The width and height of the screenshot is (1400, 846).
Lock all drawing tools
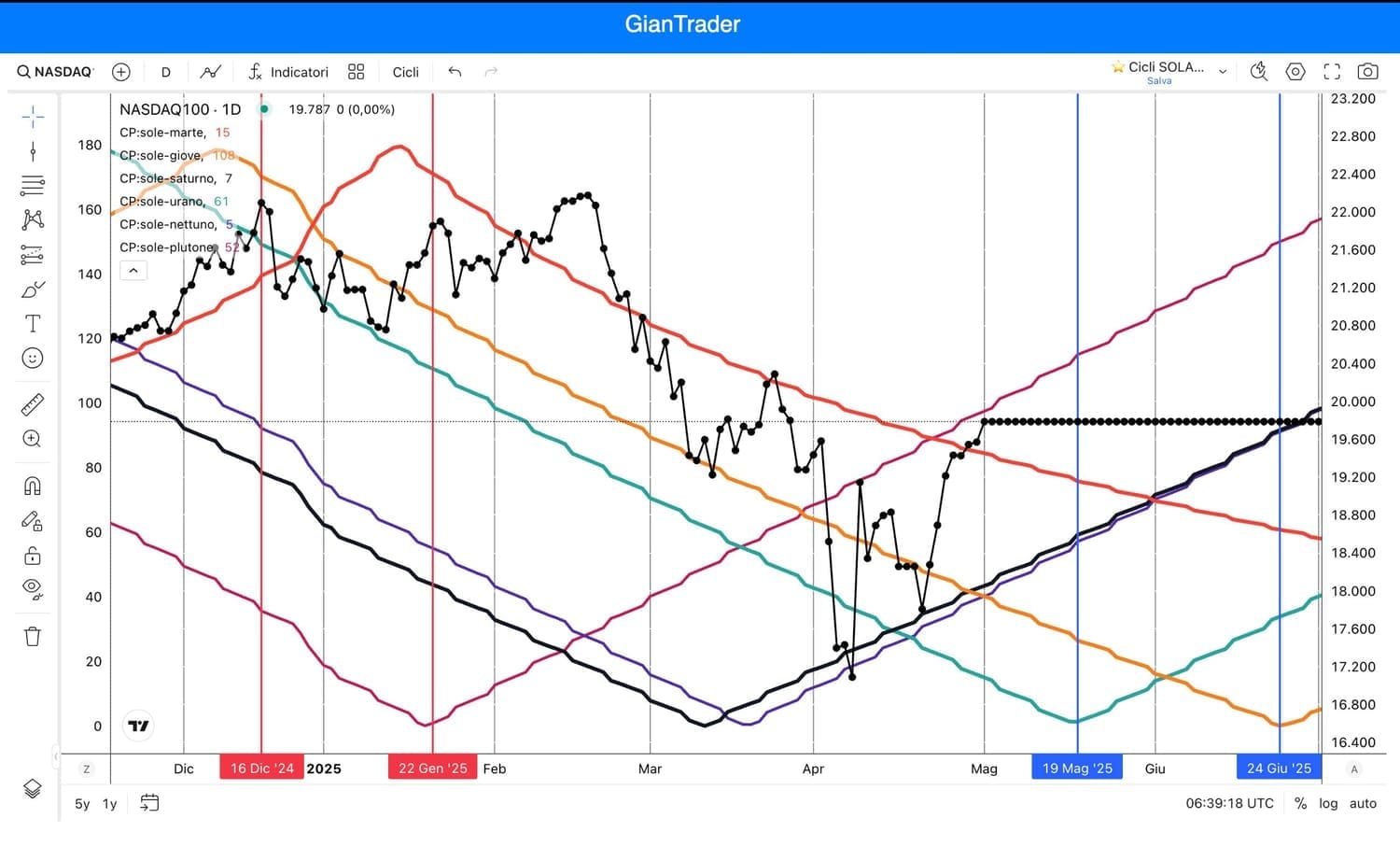click(x=33, y=557)
